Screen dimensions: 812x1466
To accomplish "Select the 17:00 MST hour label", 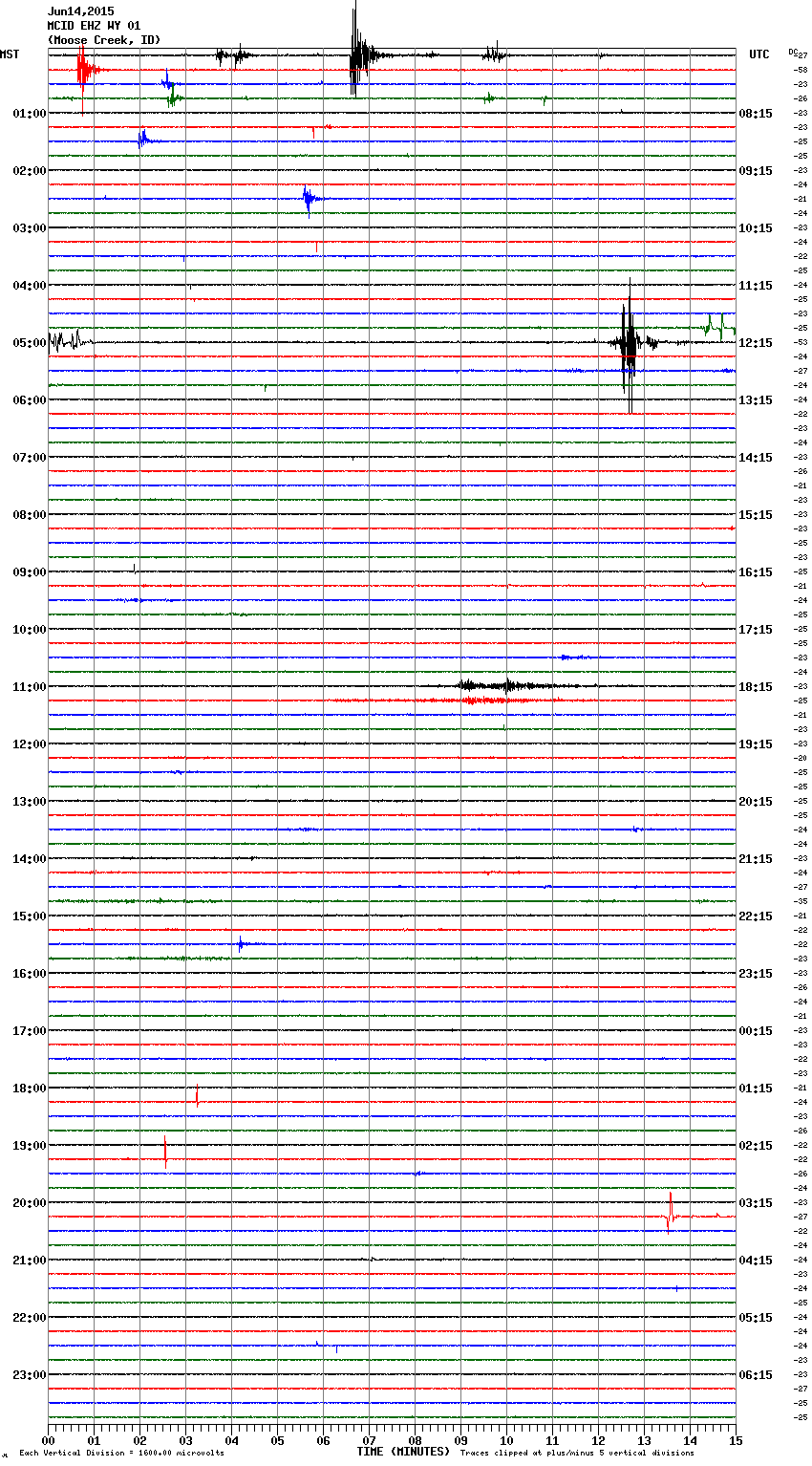I will pyautogui.click(x=30, y=1031).
